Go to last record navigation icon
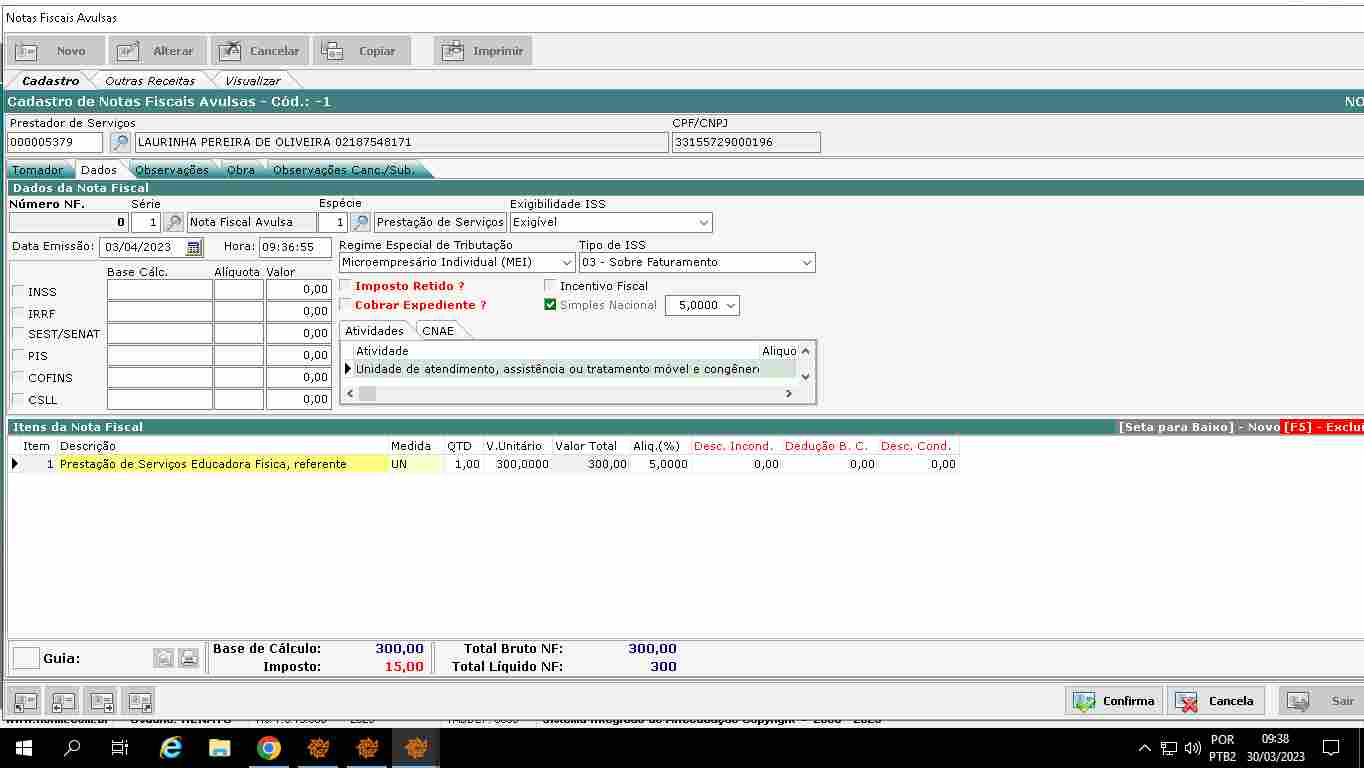This screenshot has height=768, width=1364. (x=139, y=701)
